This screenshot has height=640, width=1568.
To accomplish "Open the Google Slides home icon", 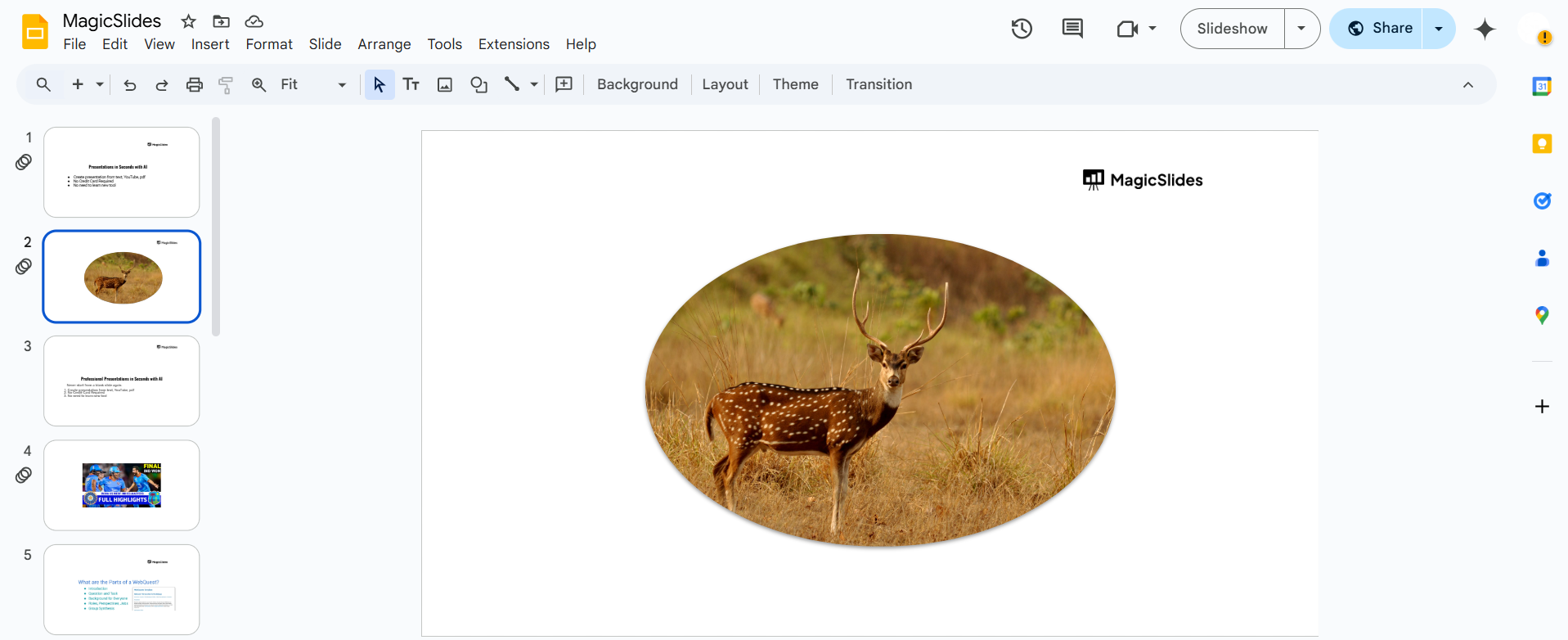I will [35, 32].
